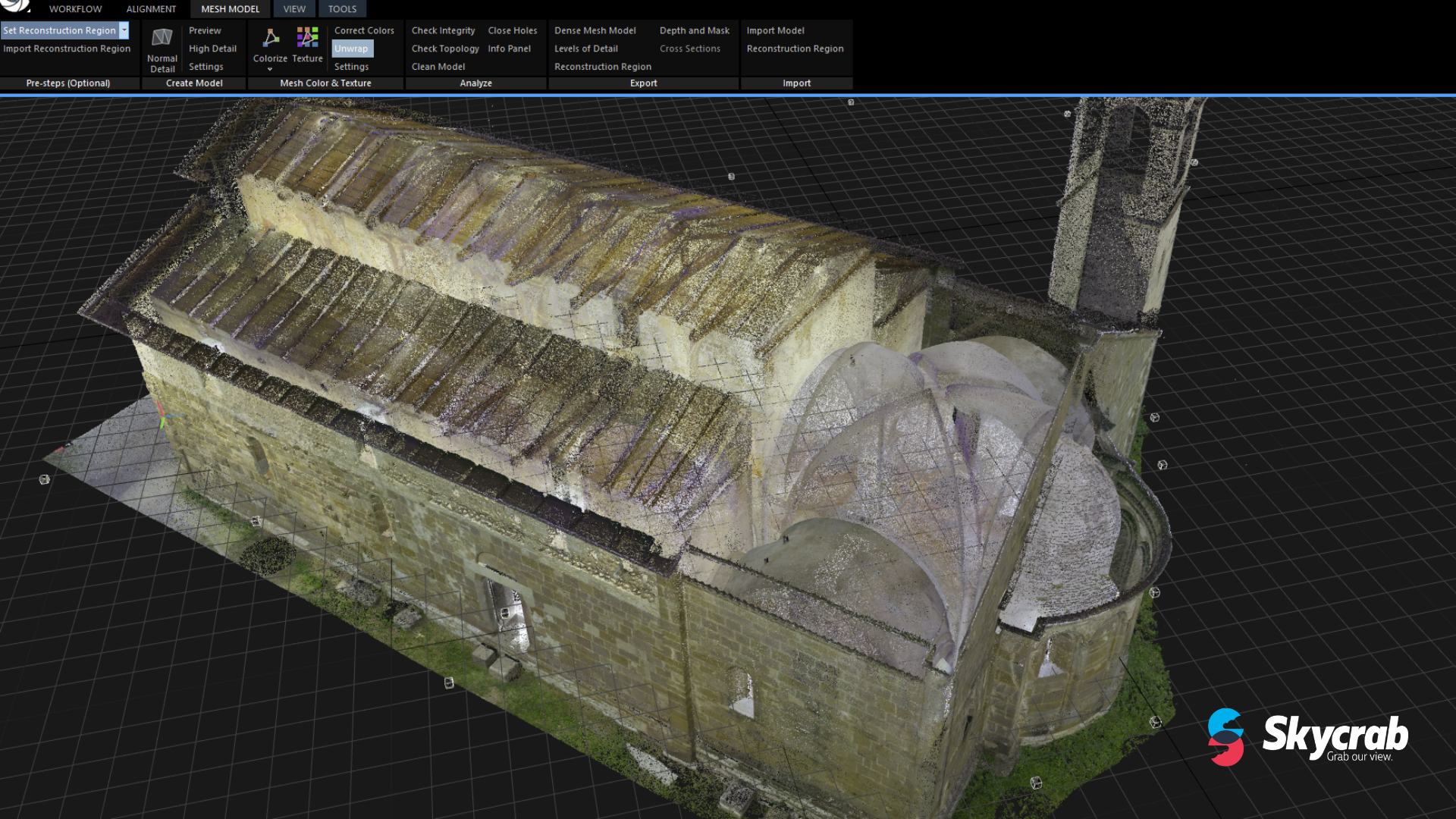Click Close Holes in Analyze group
The height and width of the screenshot is (819, 1456).
tap(512, 30)
